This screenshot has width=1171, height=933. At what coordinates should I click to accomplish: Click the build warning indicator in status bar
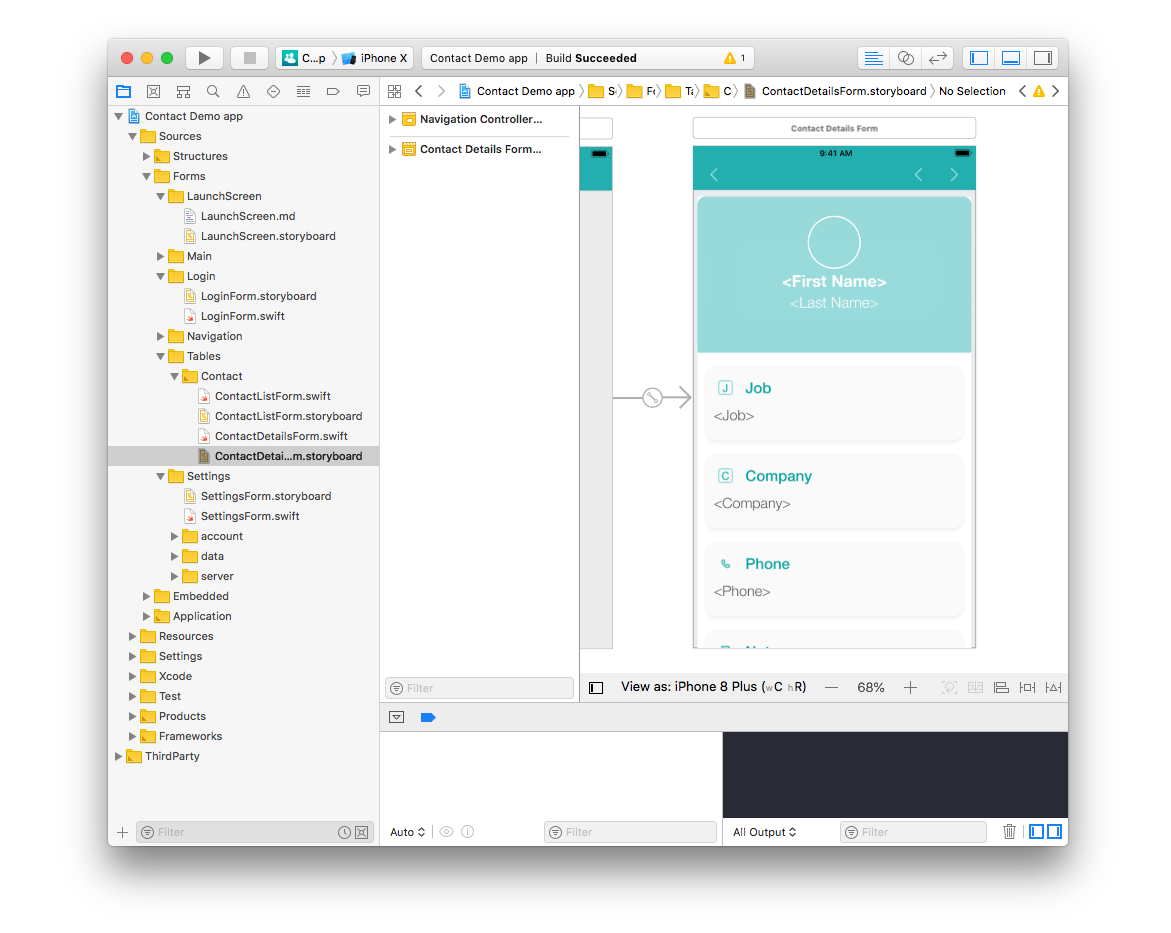click(x=734, y=58)
